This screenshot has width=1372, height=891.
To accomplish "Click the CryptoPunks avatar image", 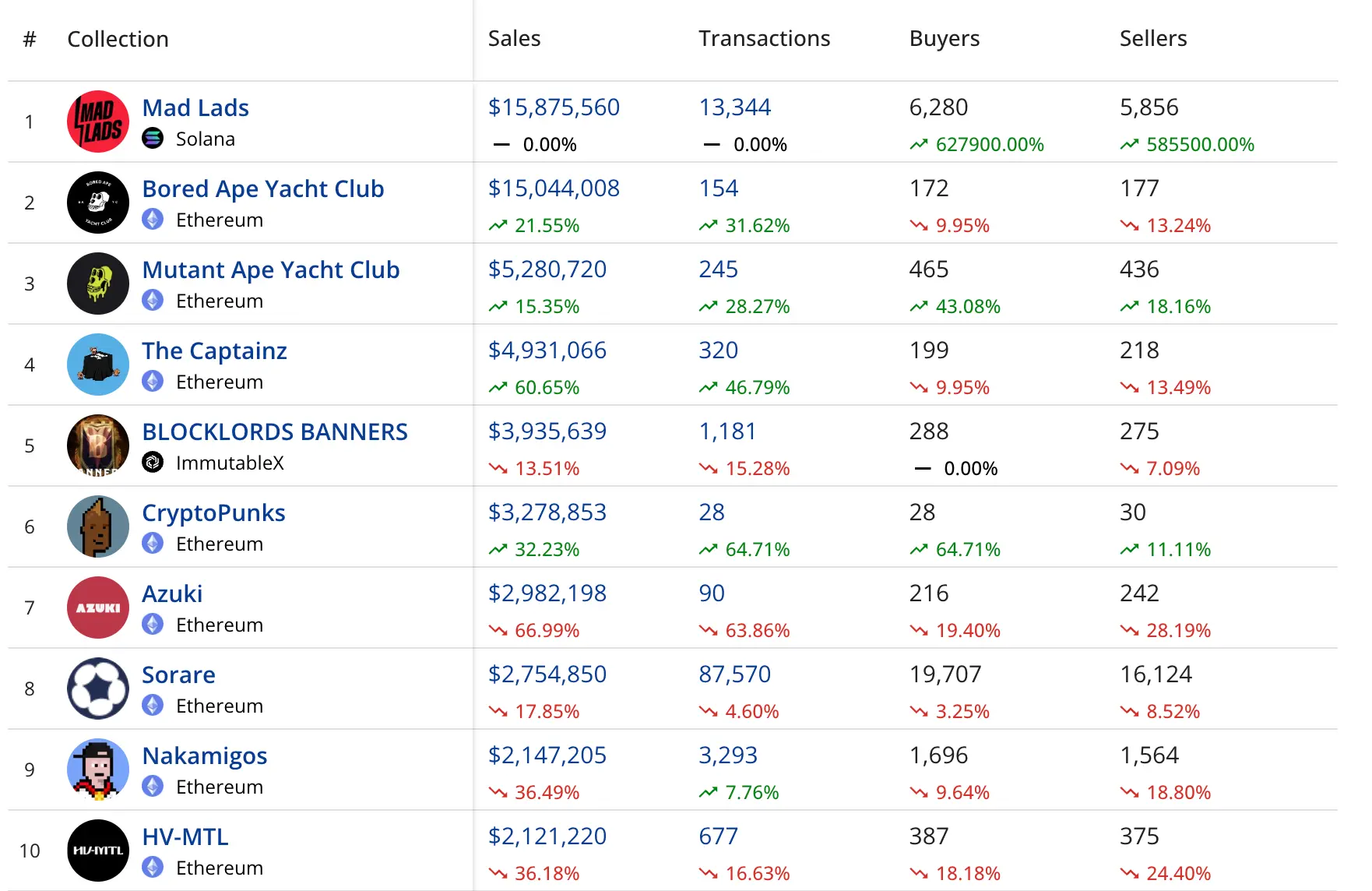I will [98, 526].
